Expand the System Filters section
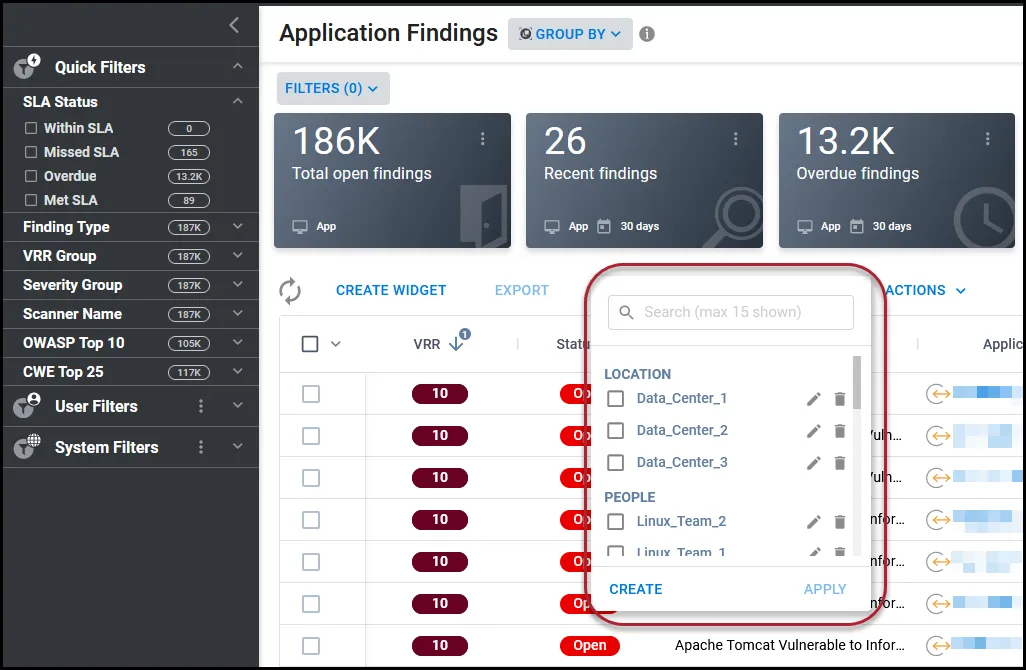This screenshot has height=670, width=1026. point(238,446)
